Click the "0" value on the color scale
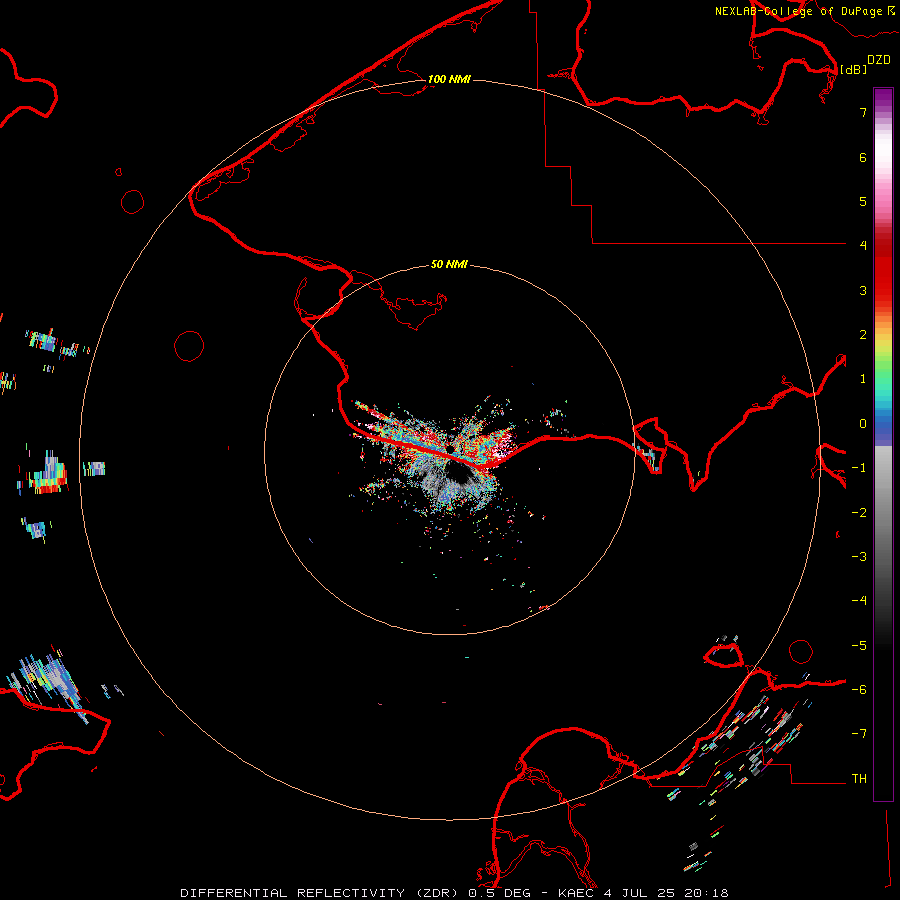The width and height of the screenshot is (900, 900). [x=863, y=424]
